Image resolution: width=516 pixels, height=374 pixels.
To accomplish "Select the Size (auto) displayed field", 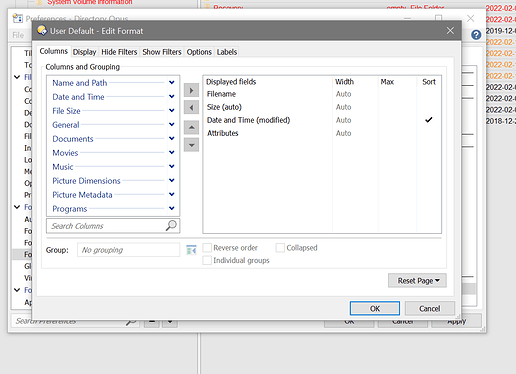I will (224, 107).
